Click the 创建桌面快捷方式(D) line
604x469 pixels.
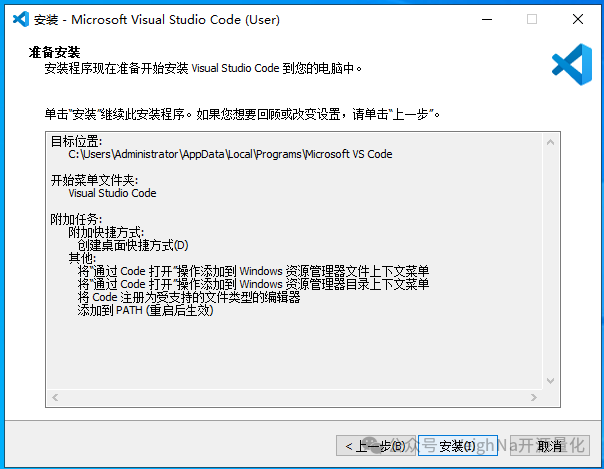tap(133, 245)
